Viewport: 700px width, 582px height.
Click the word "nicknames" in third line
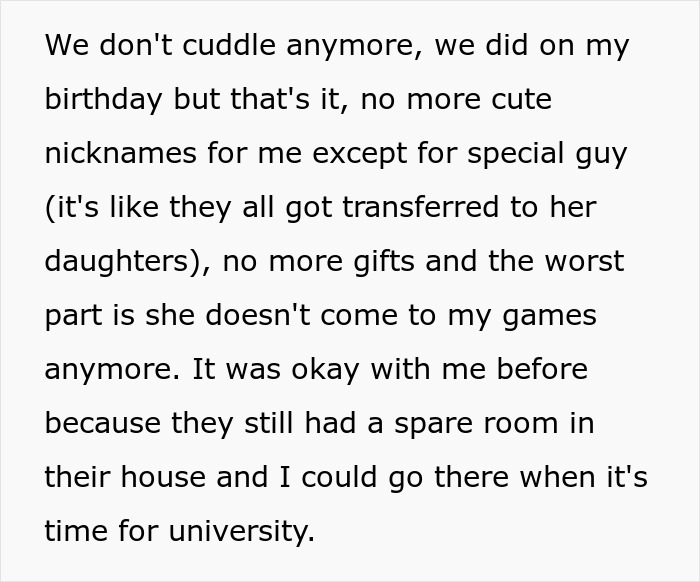pos(121,153)
